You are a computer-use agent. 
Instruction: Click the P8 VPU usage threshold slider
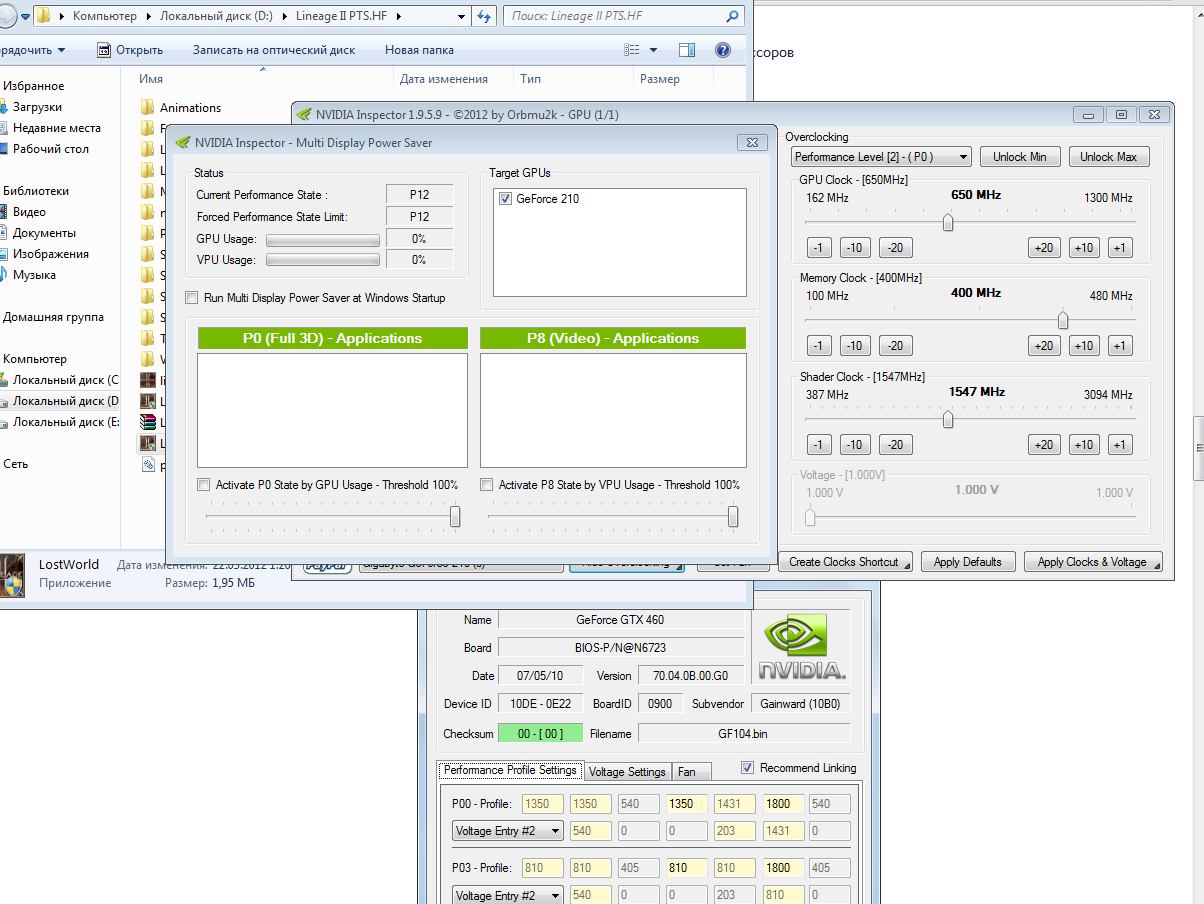coord(733,516)
